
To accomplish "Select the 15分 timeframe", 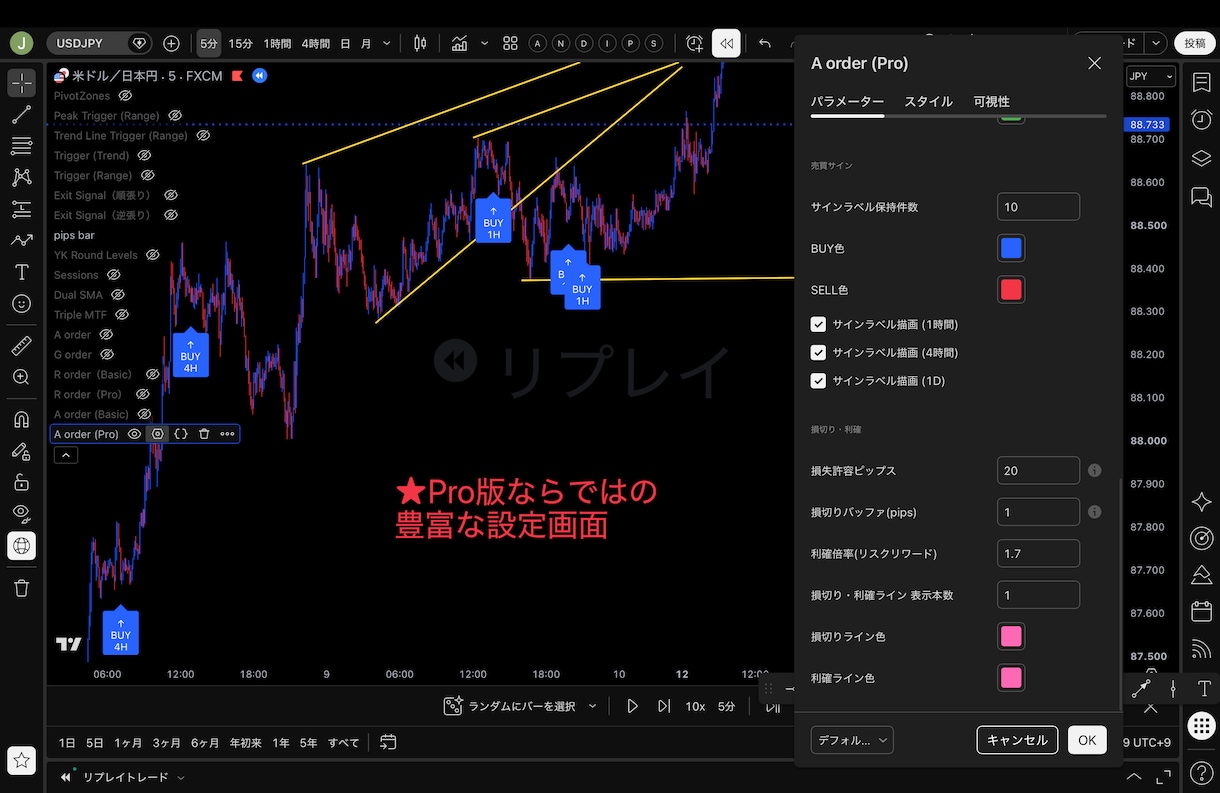I will click(x=240, y=43).
